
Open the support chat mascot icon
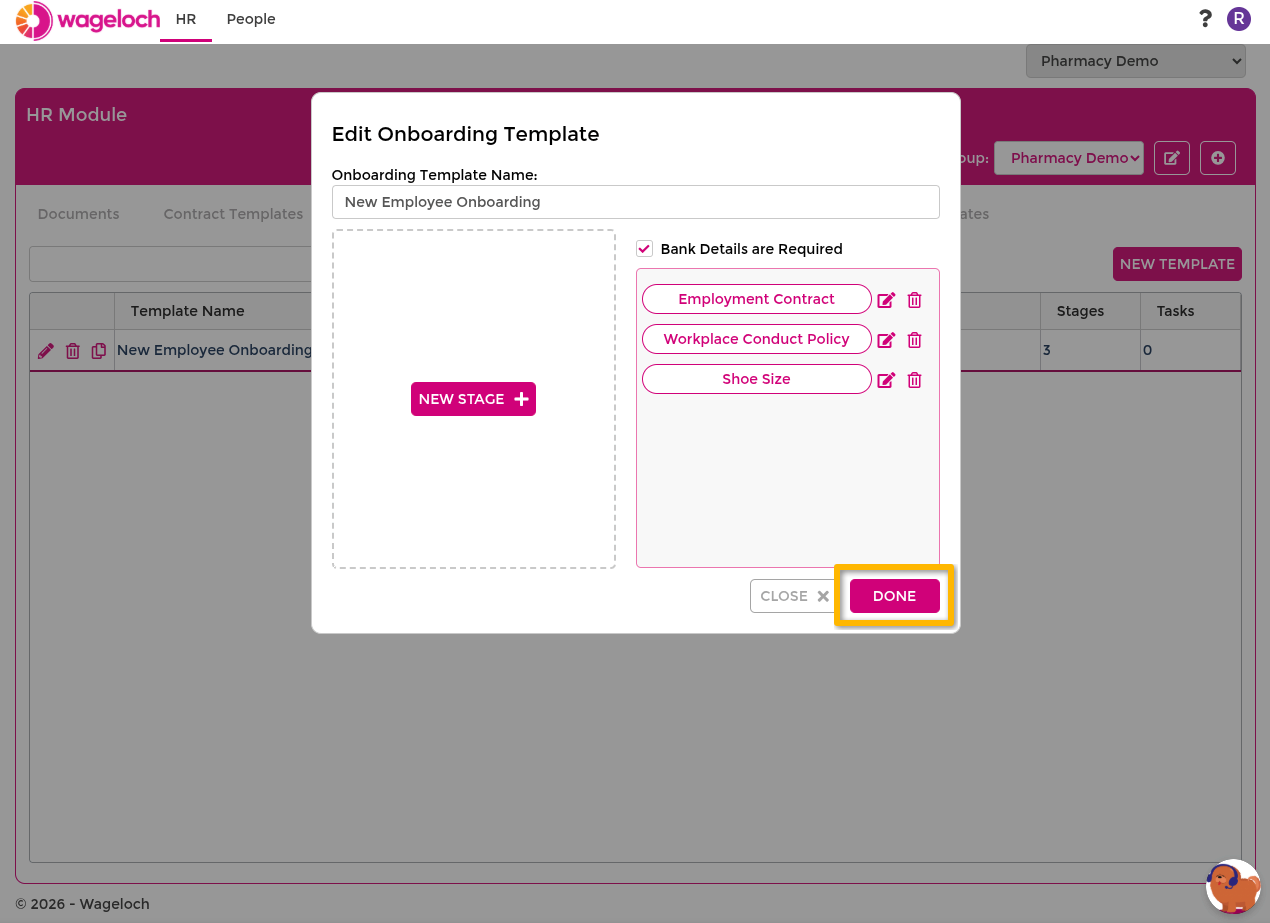1233,886
